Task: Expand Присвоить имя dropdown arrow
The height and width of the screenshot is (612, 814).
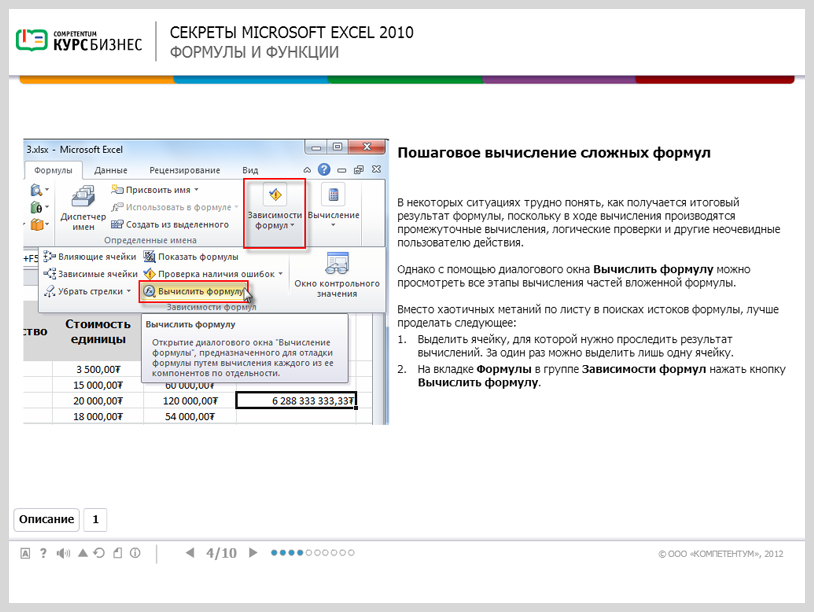Action: click(196, 190)
